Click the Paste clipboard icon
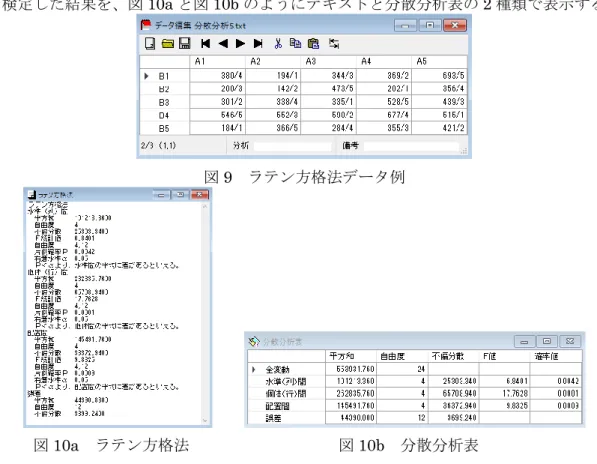The height and width of the screenshot is (464, 597). click(x=313, y=43)
